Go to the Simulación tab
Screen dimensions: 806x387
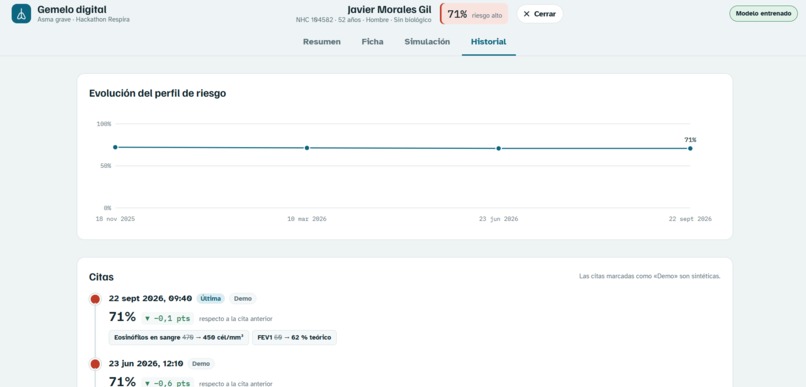(x=427, y=42)
